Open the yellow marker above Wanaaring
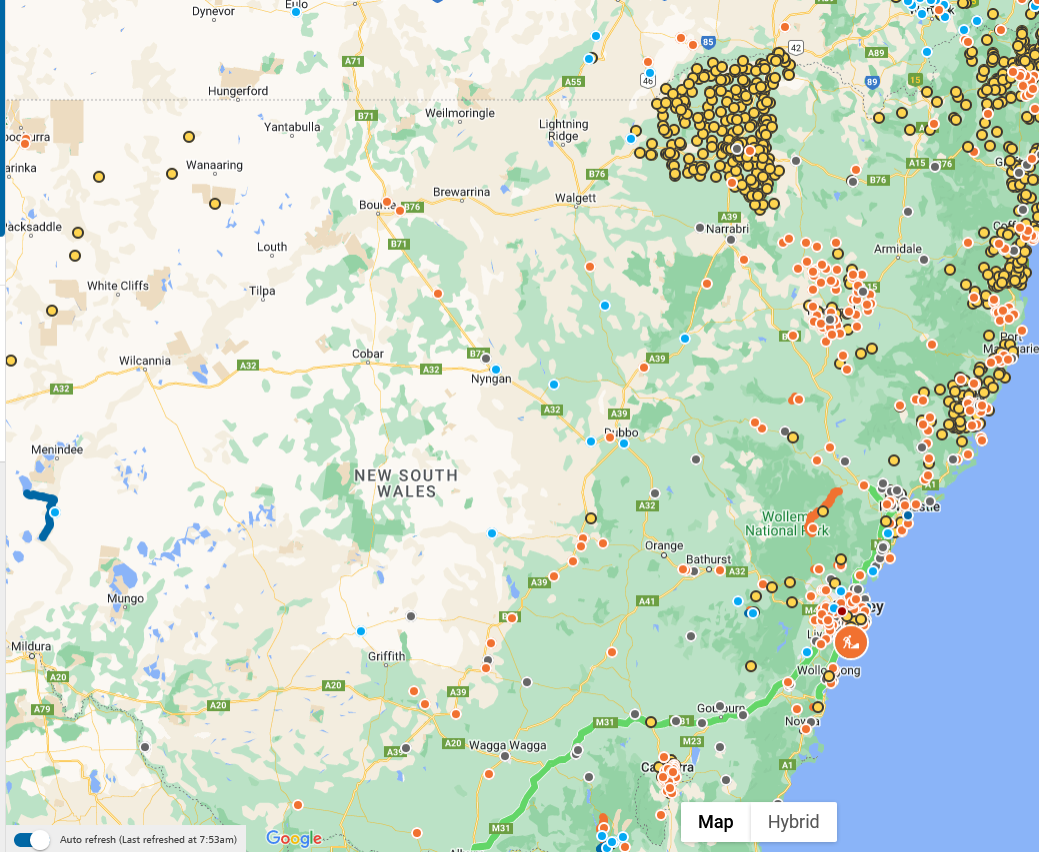The image size is (1039, 852). (x=189, y=137)
